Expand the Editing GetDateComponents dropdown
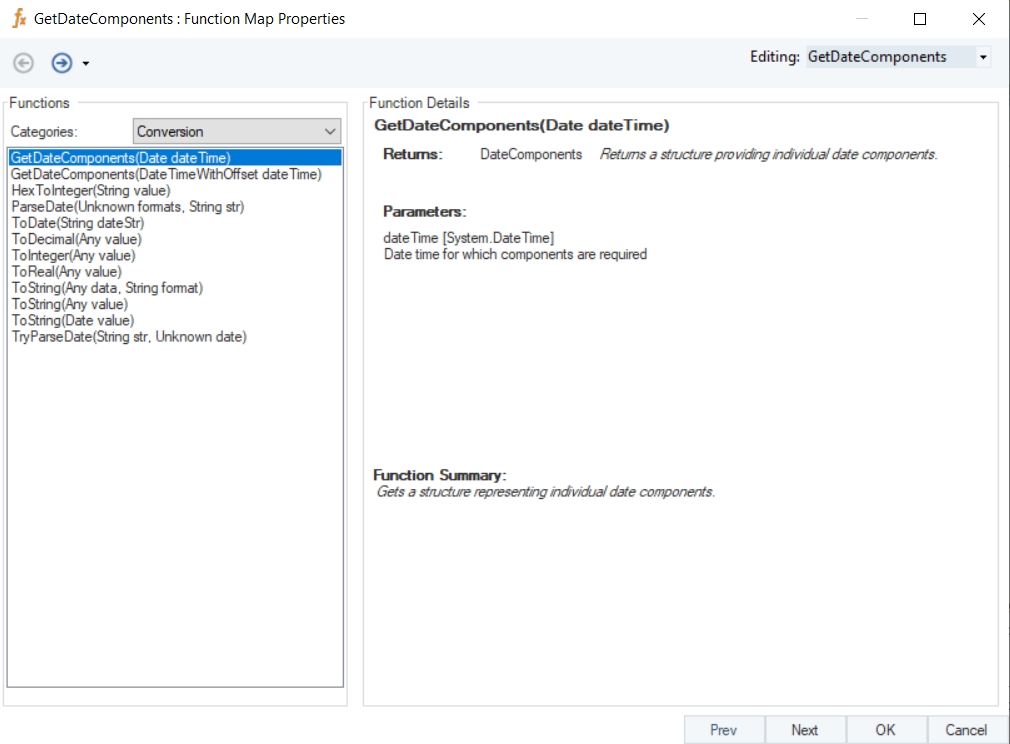 tap(982, 58)
